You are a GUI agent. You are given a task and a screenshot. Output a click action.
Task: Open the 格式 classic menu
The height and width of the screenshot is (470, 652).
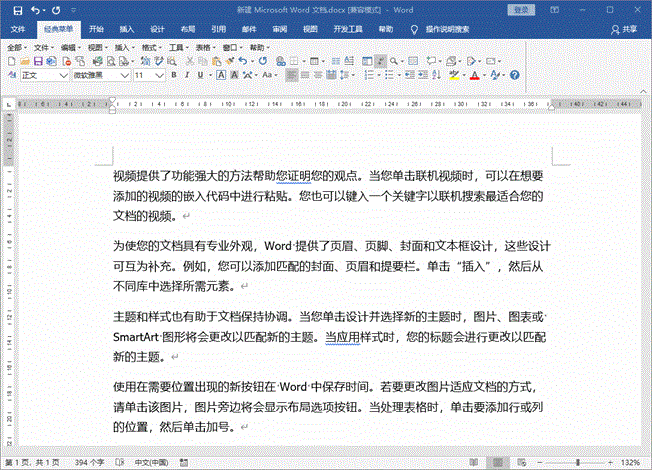150,47
